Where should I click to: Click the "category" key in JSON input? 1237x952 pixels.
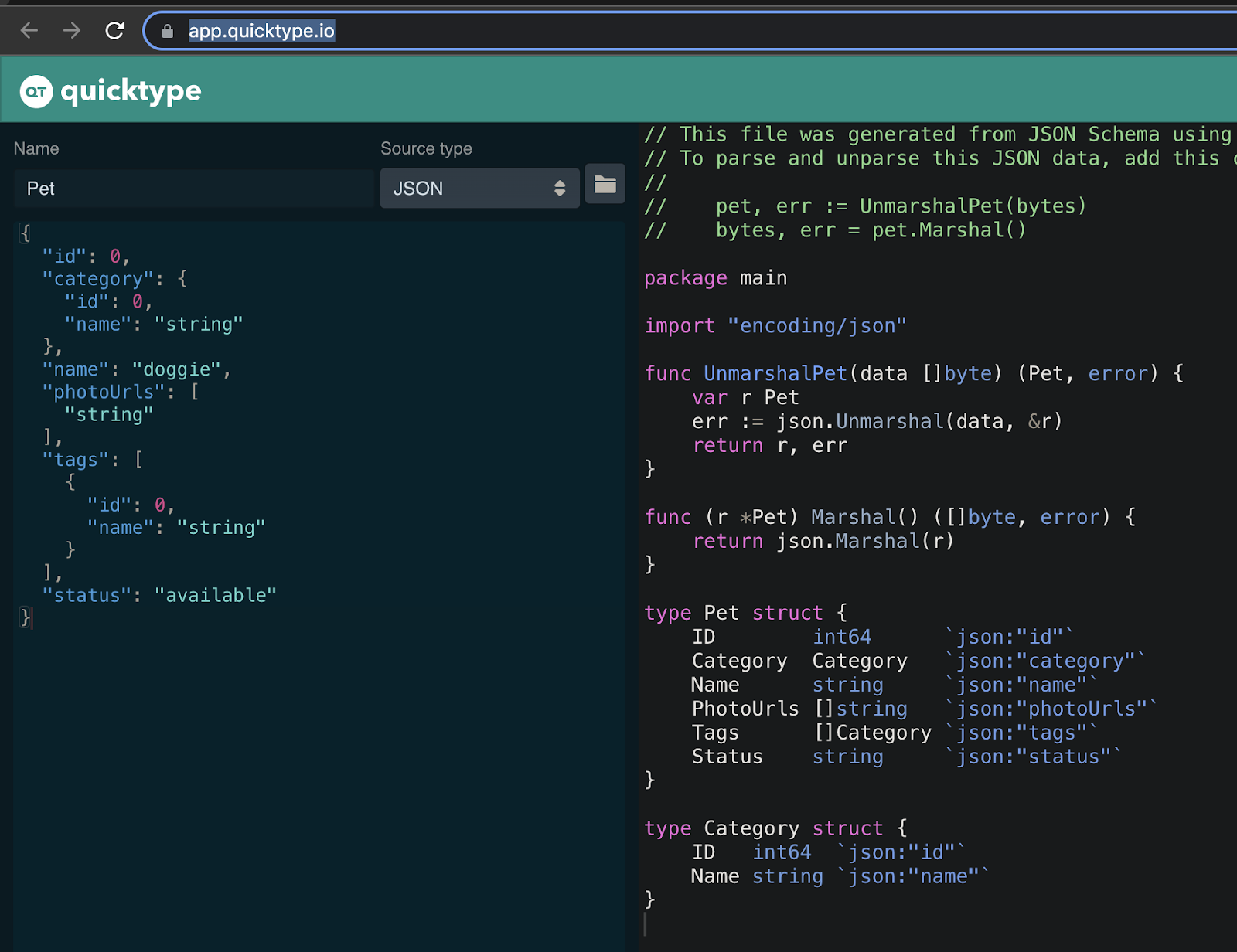pyautogui.click(x=97, y=279)
